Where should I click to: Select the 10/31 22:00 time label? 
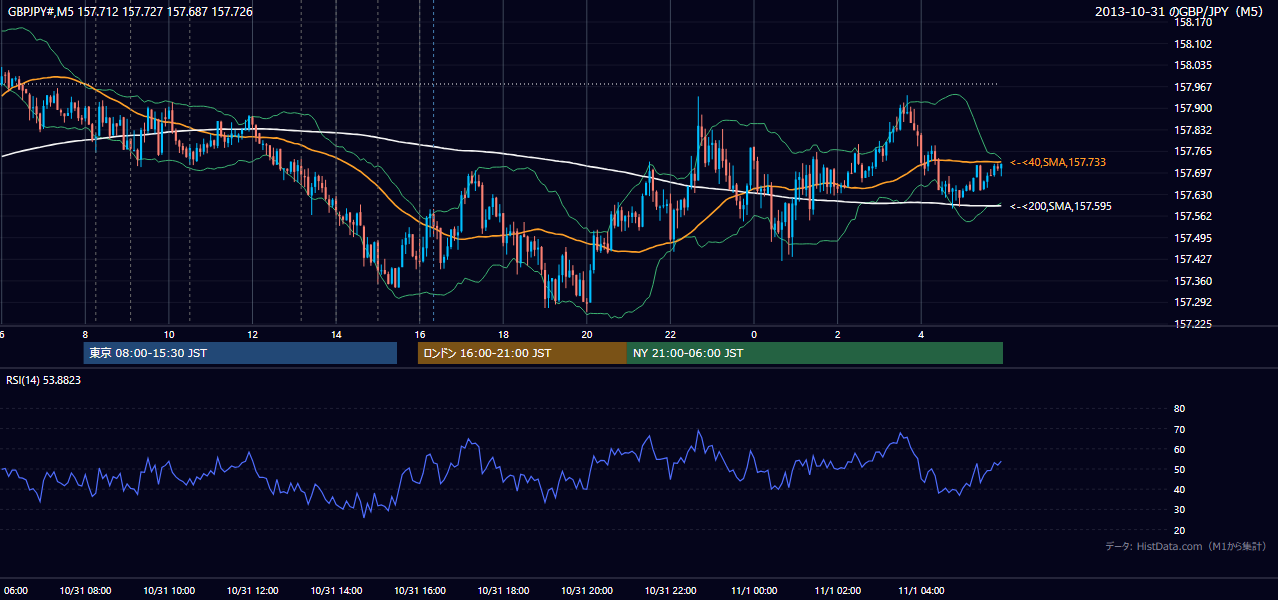click(x=670, y=591)
